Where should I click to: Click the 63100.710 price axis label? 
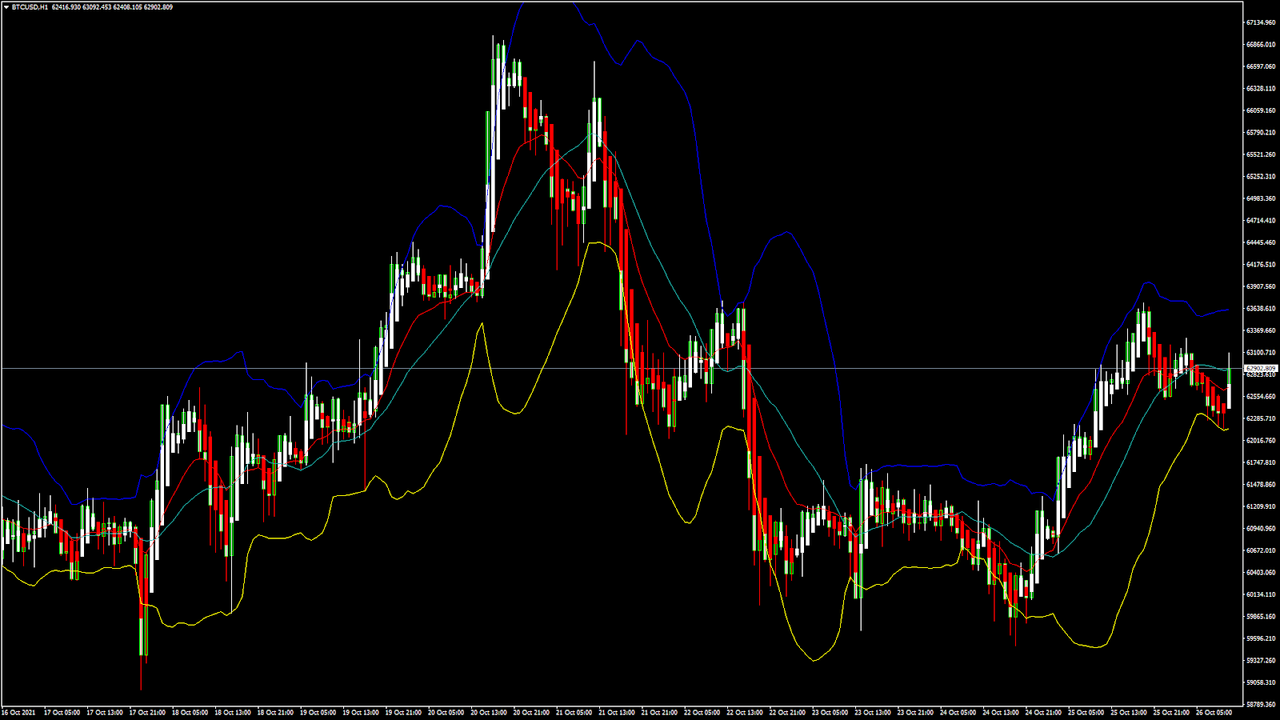click(x=1261, y=352)
